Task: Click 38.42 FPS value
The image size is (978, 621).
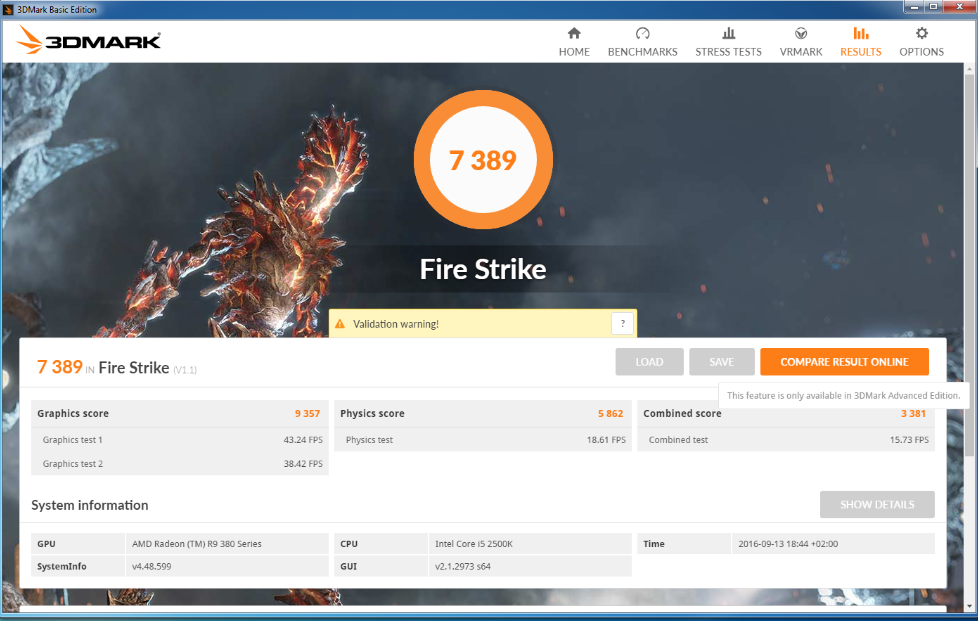Action: click(x=303, y=463)
